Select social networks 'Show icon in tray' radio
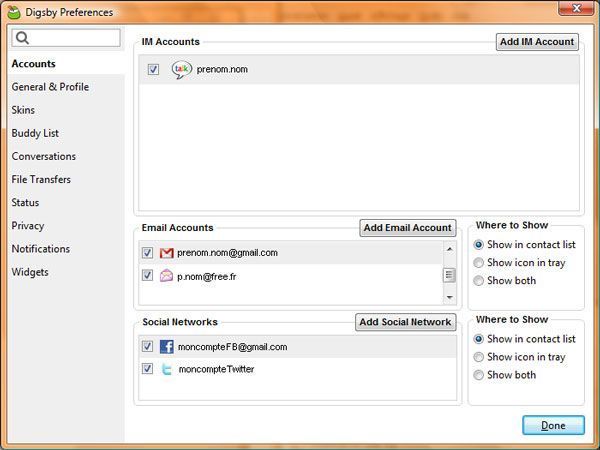 point(478,357)
